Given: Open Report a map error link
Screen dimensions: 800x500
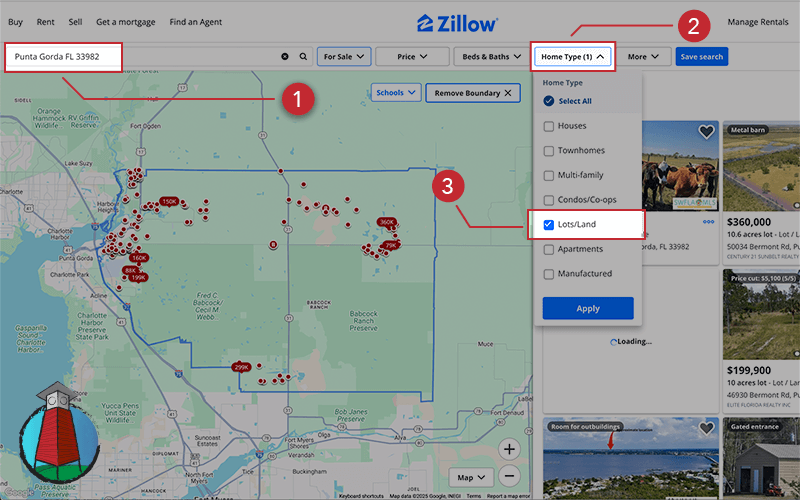Looking at the screenshot, I should (x=508, y=496).
